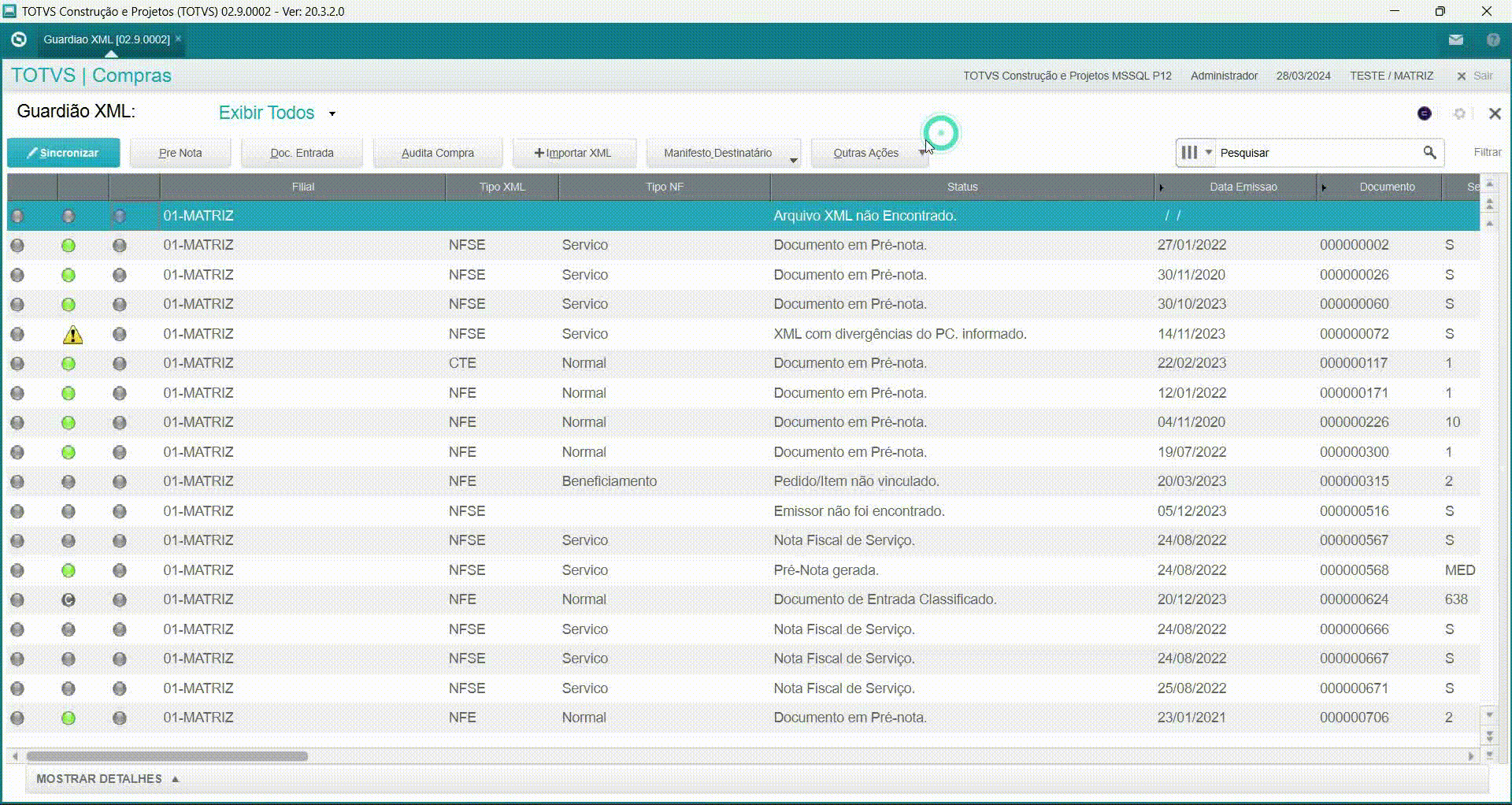
Task: Click the TOTVS logo icon in tab bar
Action: [x=19, y=39]
